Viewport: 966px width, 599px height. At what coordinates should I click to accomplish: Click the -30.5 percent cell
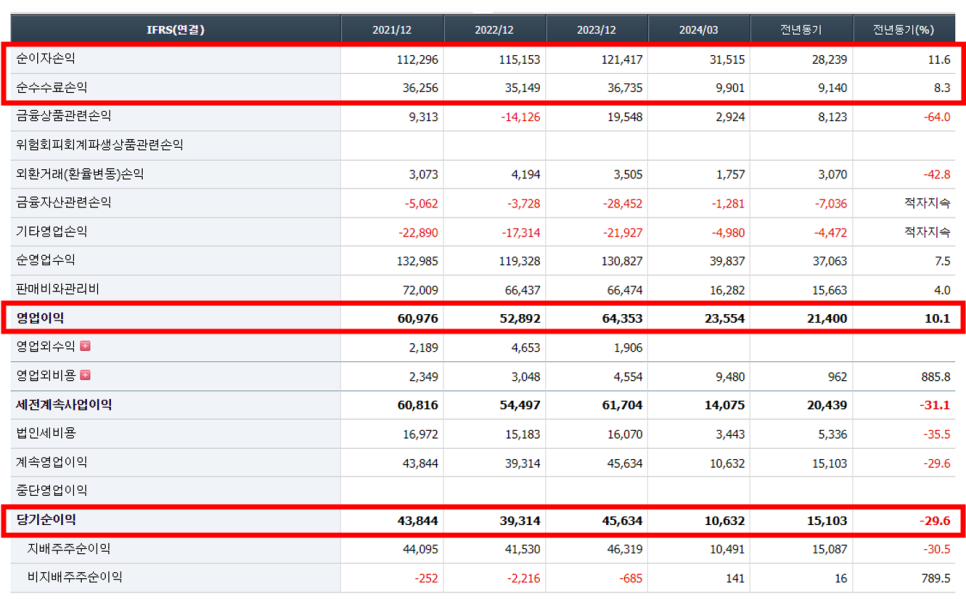point(937,550)
